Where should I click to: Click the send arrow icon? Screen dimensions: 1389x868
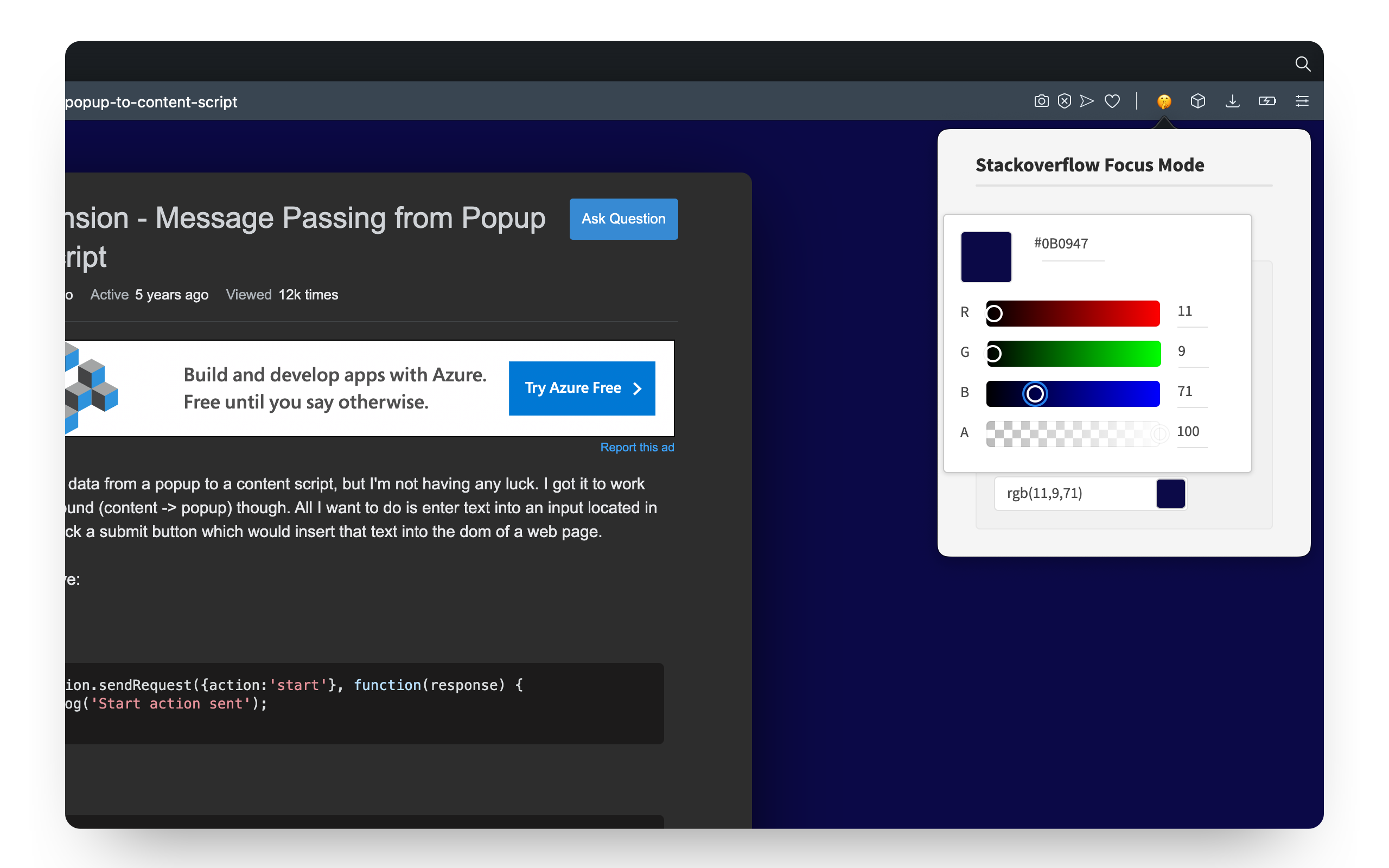(1087, 101)
